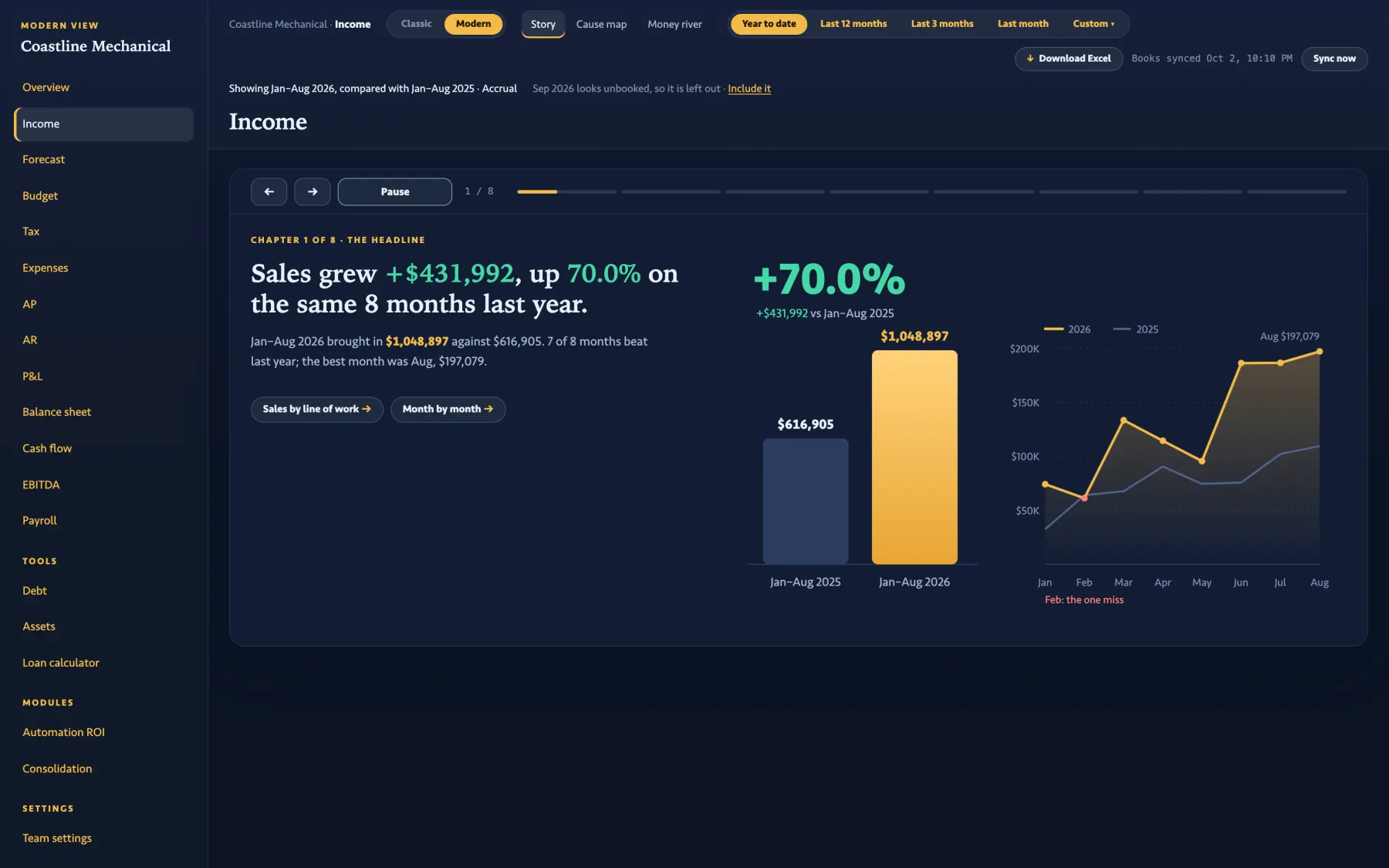Open Expenses page
Screen dimensions: 1389x868
103,268
